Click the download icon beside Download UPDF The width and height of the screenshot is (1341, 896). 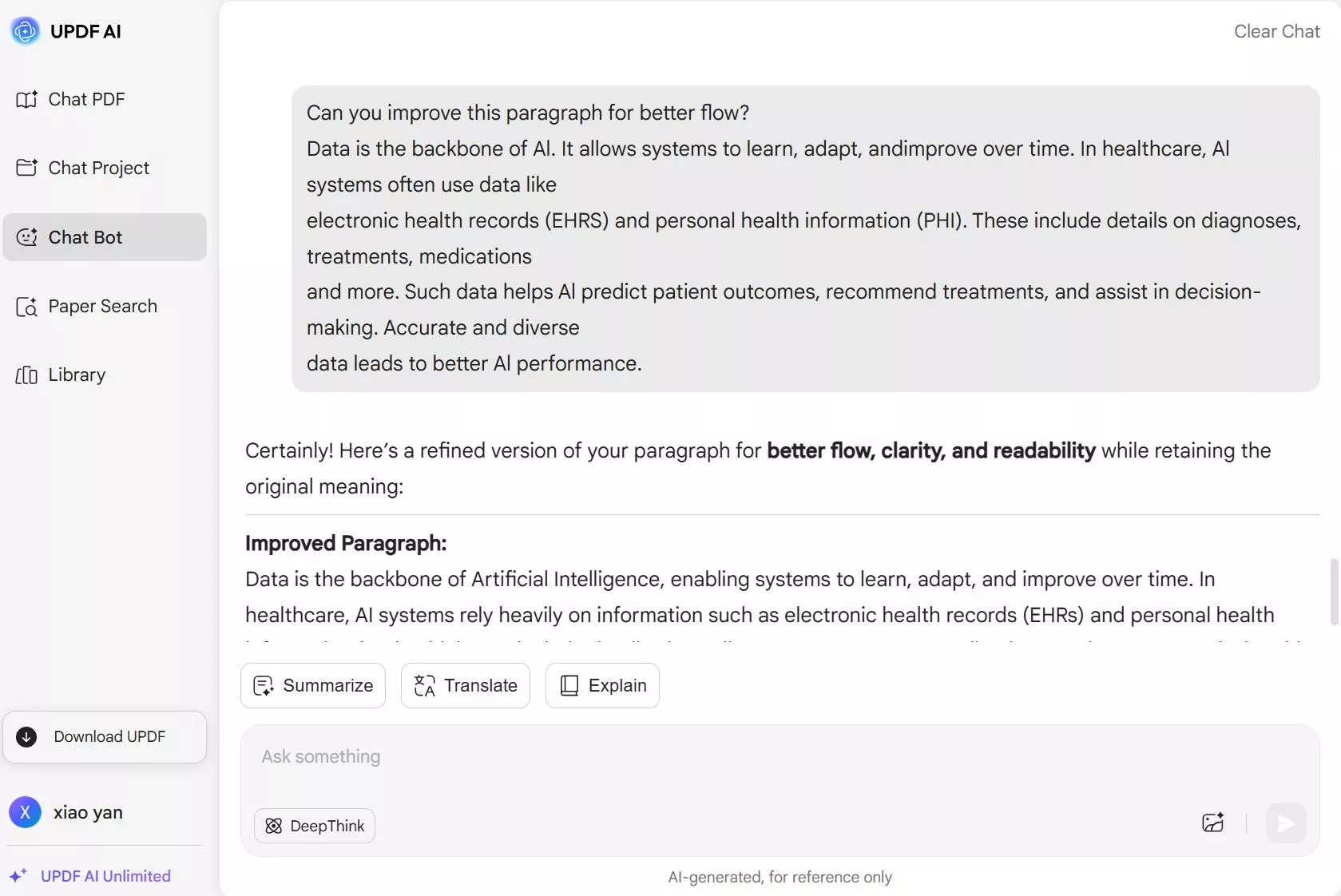[26, 737]
